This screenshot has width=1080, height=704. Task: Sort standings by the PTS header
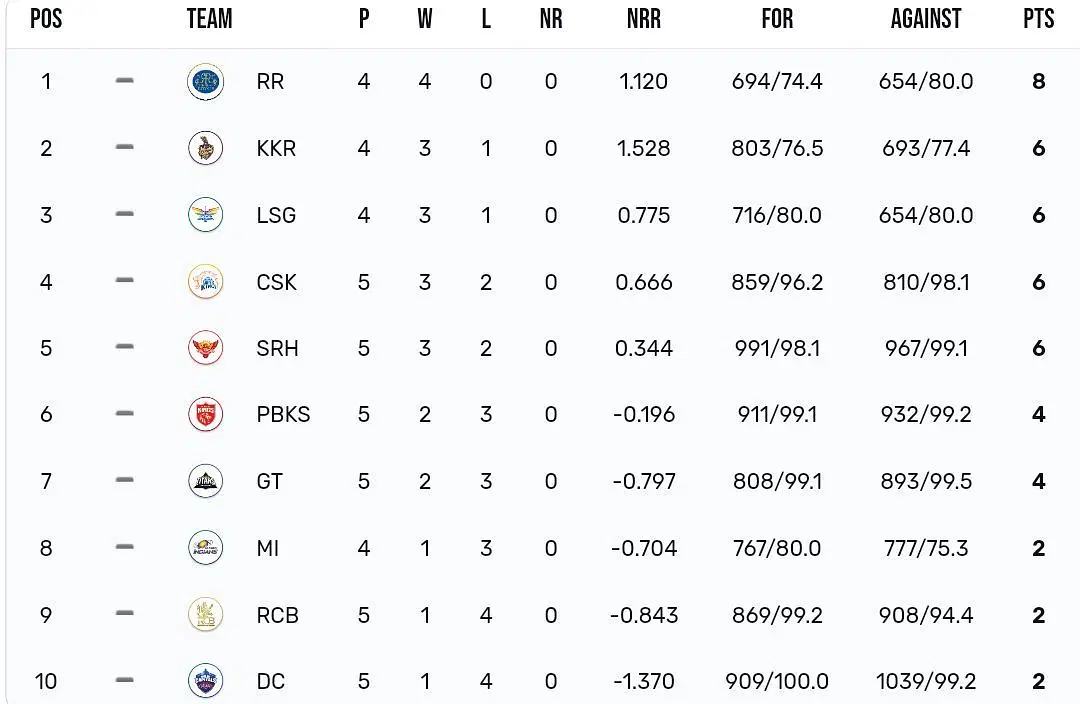(1039, 19)
